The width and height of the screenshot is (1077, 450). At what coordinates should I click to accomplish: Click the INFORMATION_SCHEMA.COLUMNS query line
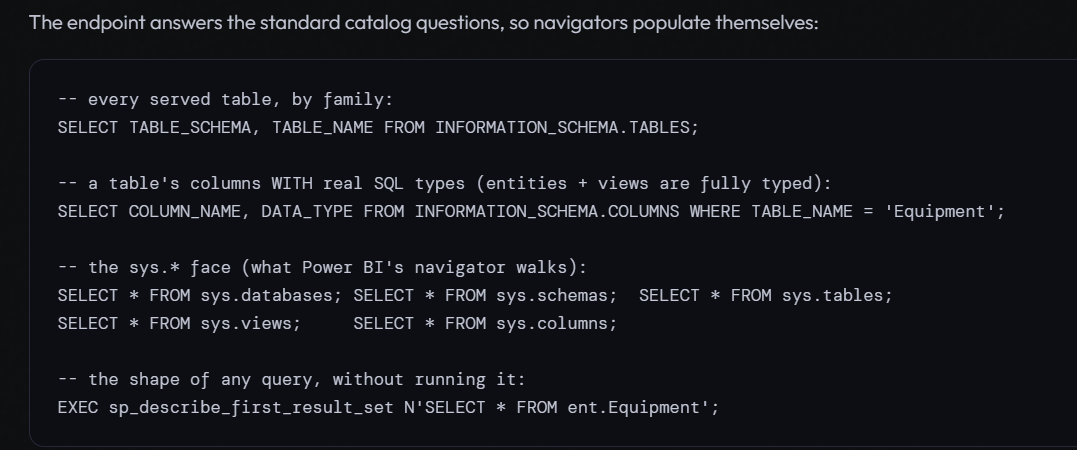[531, 212]
